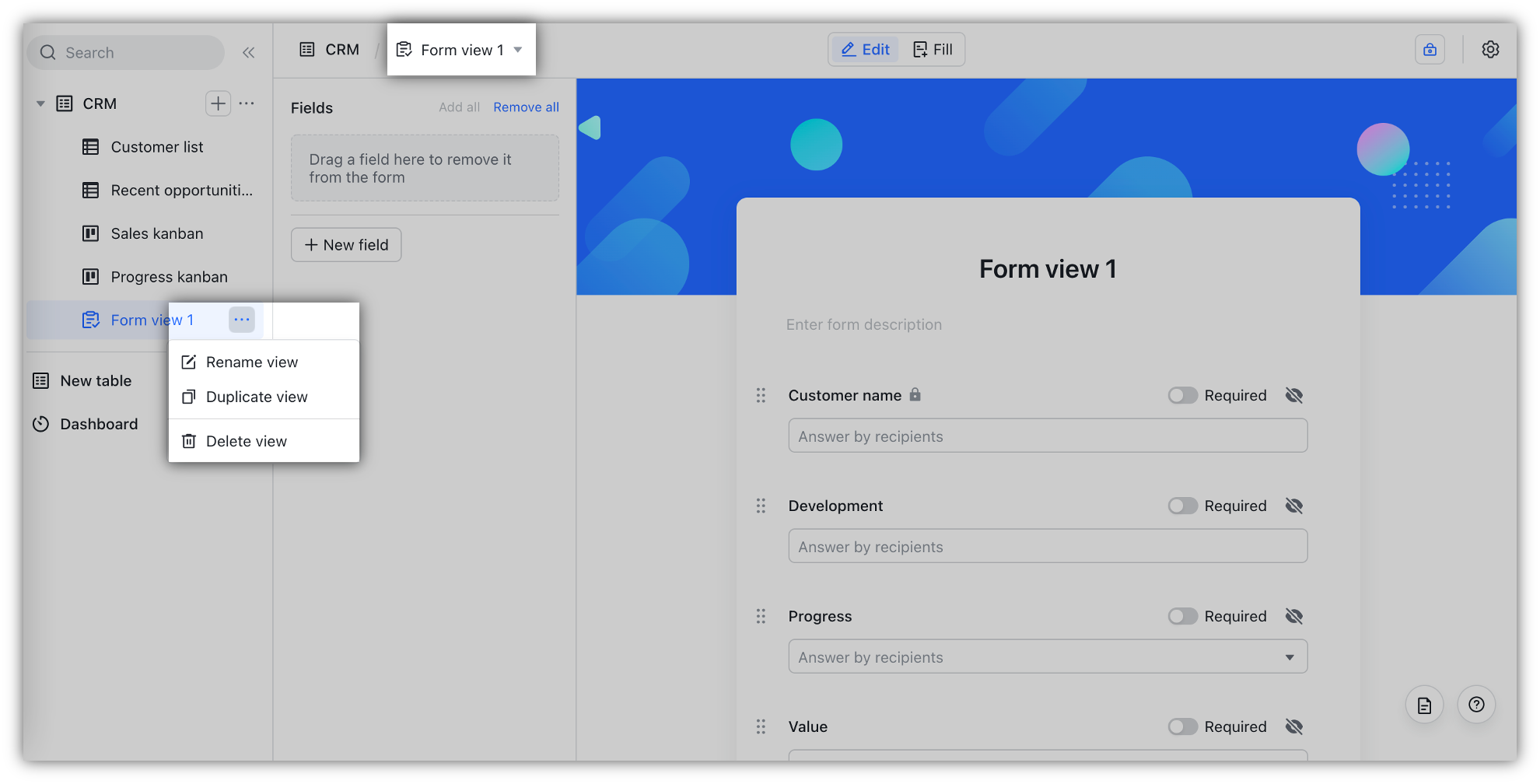
Task: Click the Sales kanban view icon
Action: 91,233
